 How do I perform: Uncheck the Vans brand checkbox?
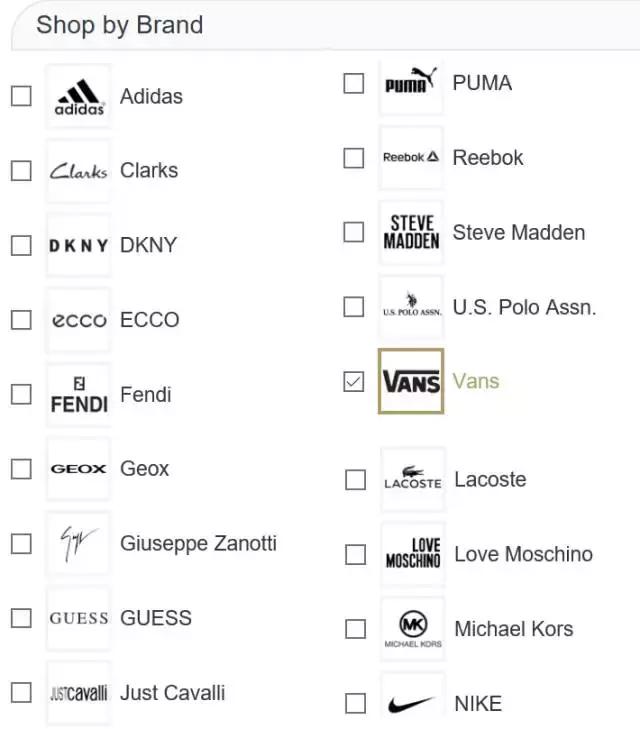point(354,382)
